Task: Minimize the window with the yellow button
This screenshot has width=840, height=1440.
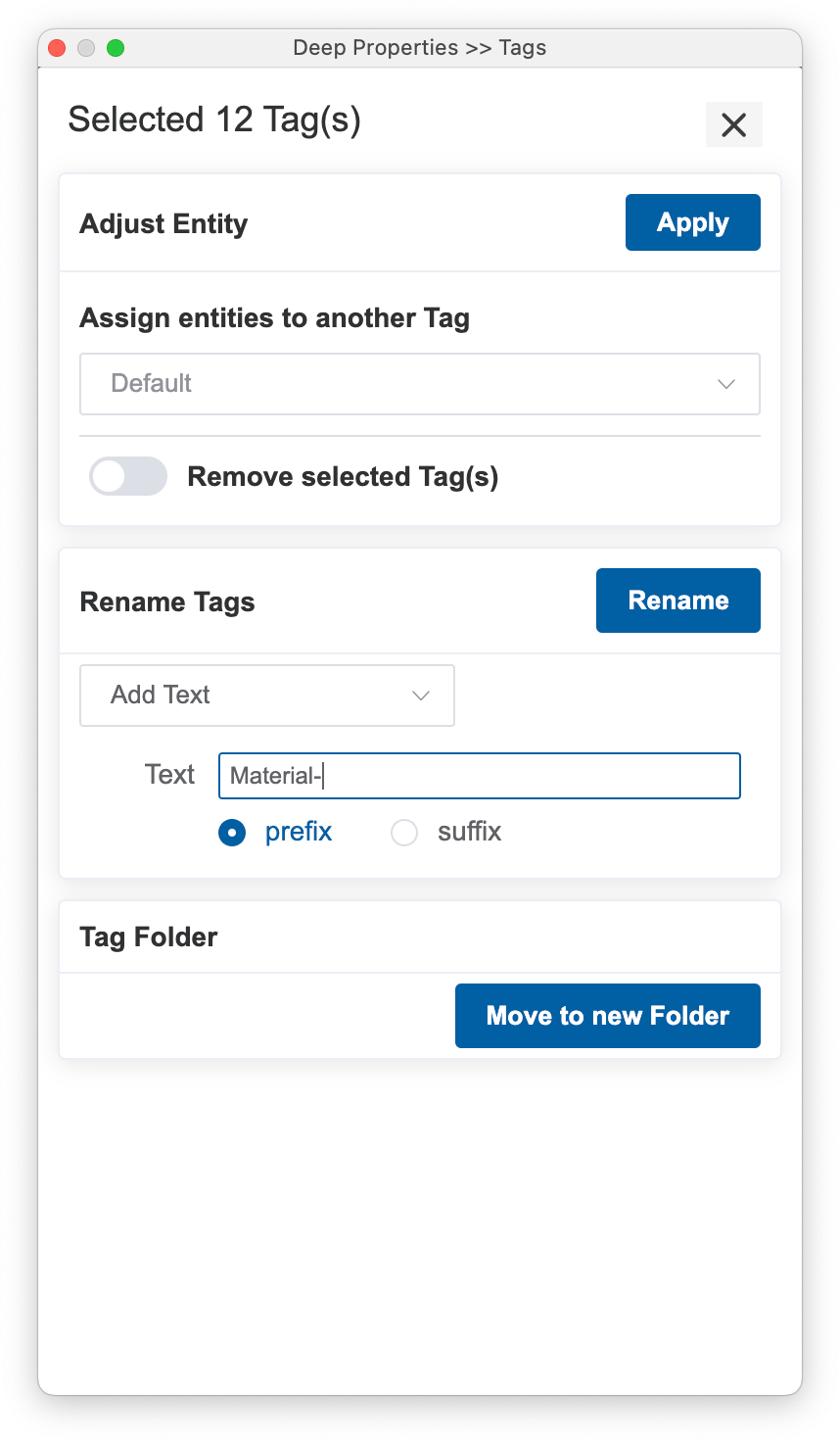Action: (86, 48)
